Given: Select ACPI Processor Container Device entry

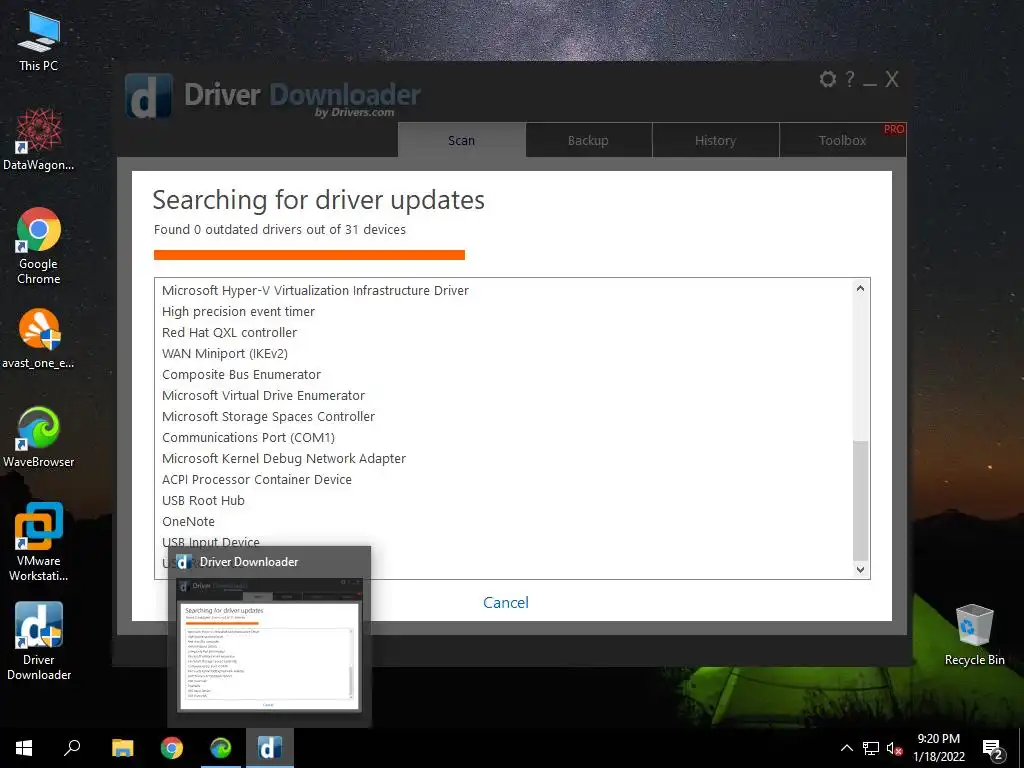Looking at the screenshot, I should (257, 479).
